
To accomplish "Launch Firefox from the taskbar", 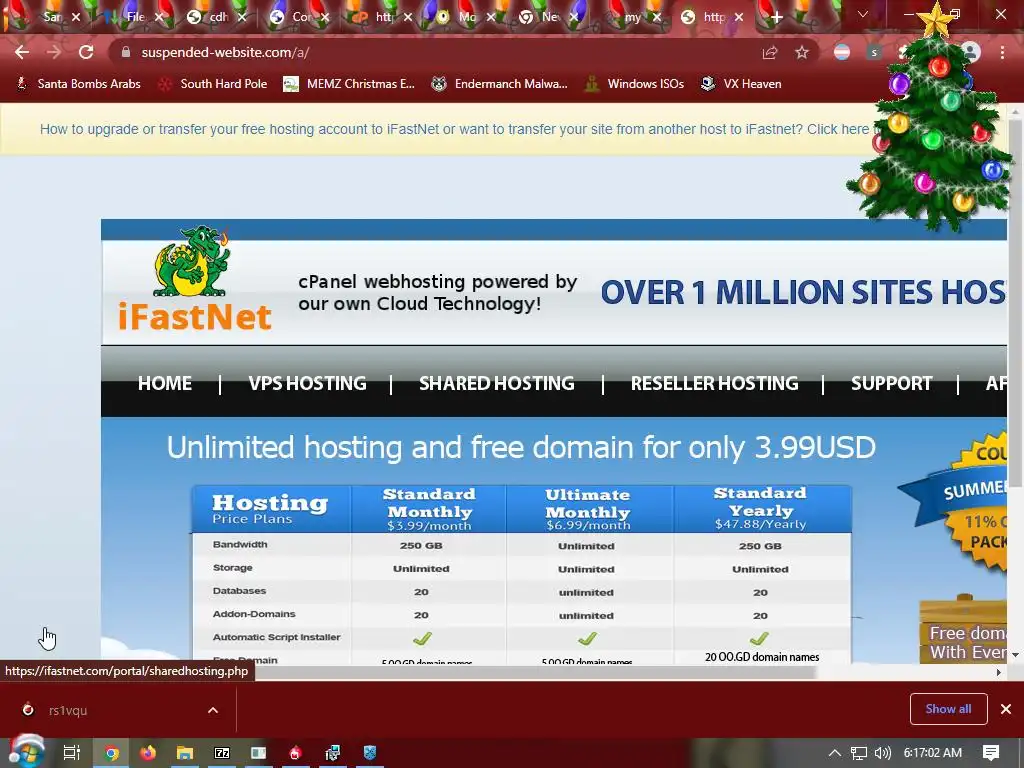I will tap(148, 753).
